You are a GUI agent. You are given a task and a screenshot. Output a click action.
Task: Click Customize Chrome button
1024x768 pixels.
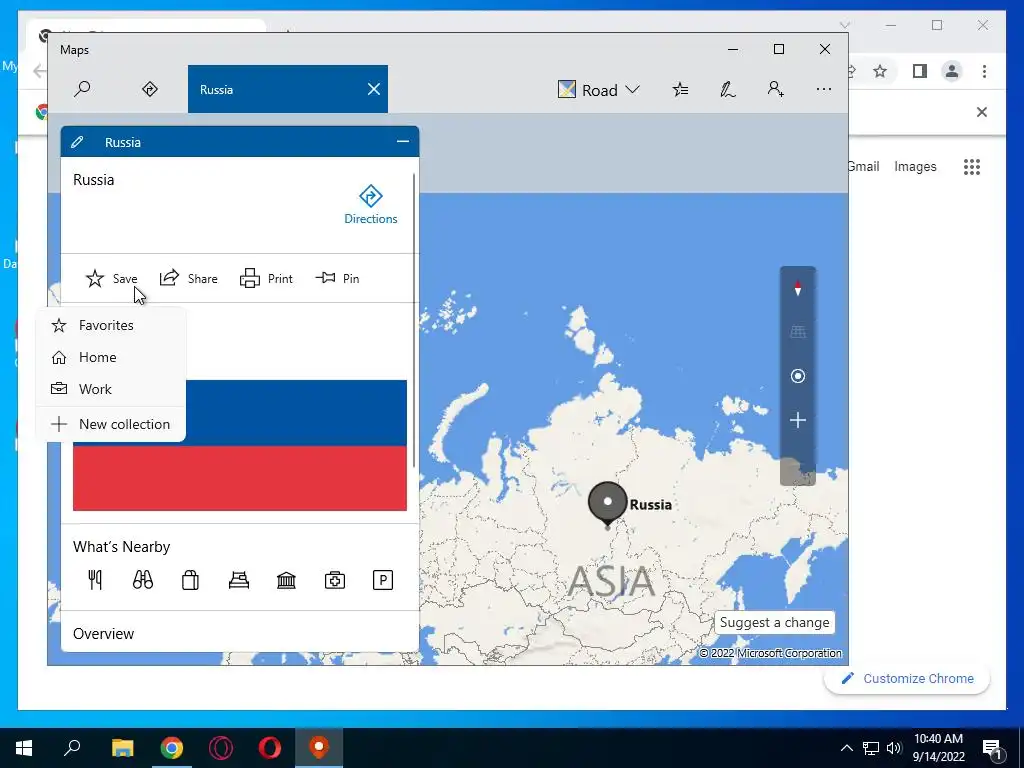click(x=907, y=679)
